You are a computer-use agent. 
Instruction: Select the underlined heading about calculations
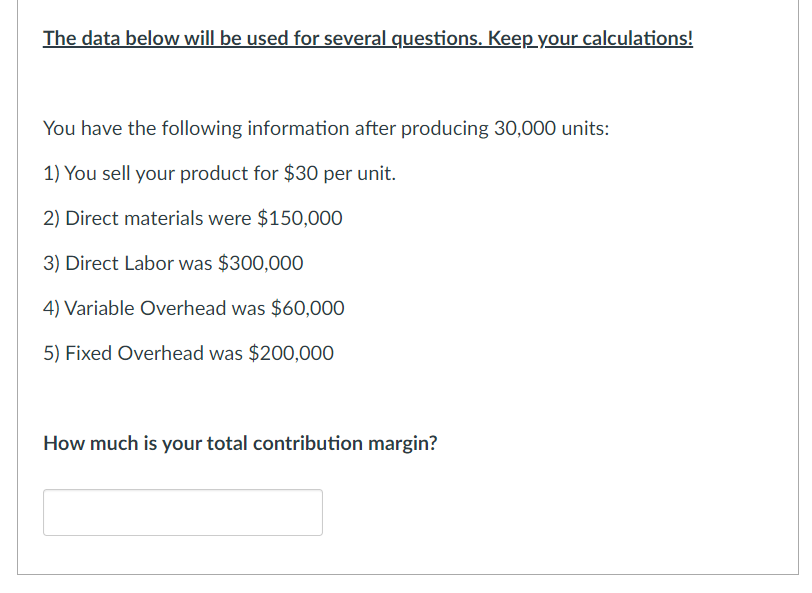pyautogui.click(x=367, y=37)
